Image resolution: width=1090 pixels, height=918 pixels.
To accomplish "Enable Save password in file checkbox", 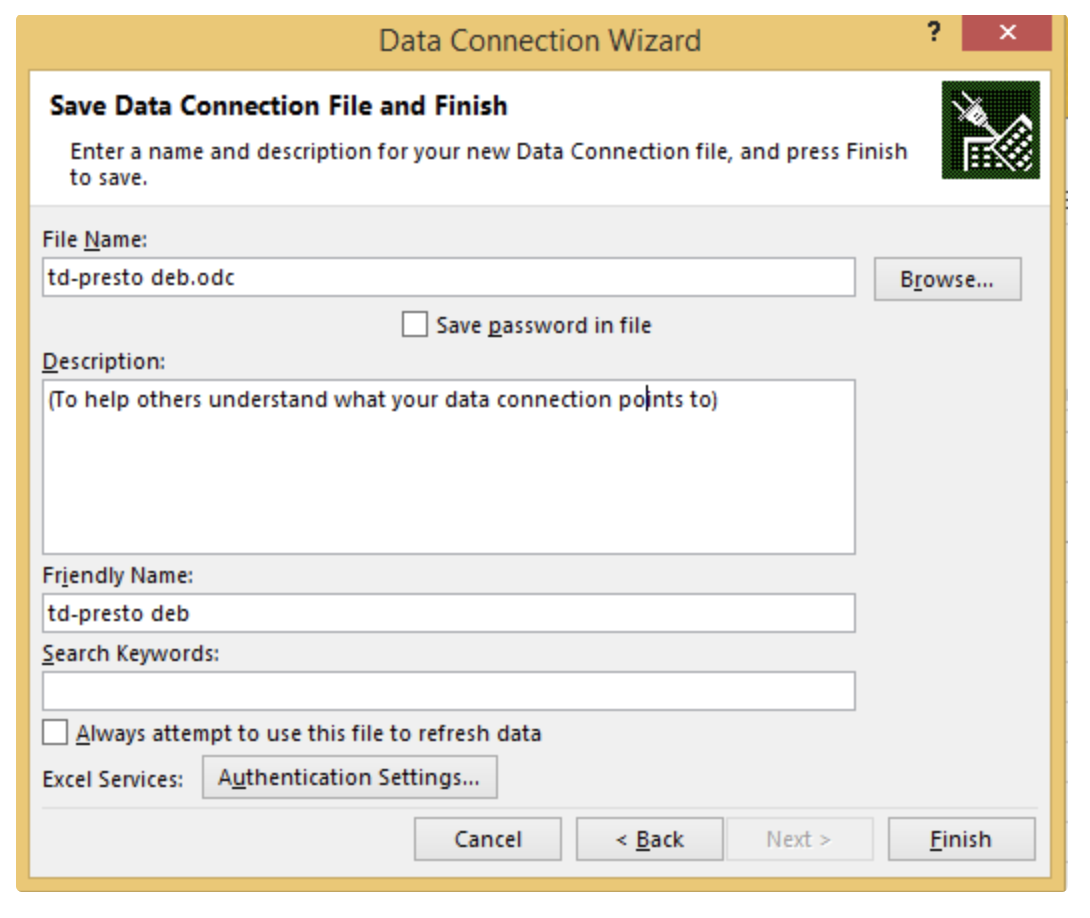I will click(x=414, y=325).
